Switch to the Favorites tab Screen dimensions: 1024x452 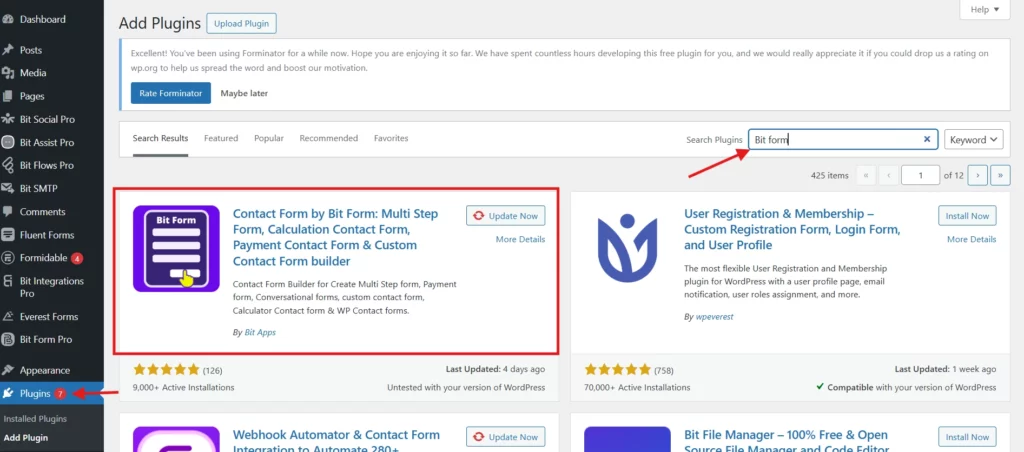click(391, 138)
